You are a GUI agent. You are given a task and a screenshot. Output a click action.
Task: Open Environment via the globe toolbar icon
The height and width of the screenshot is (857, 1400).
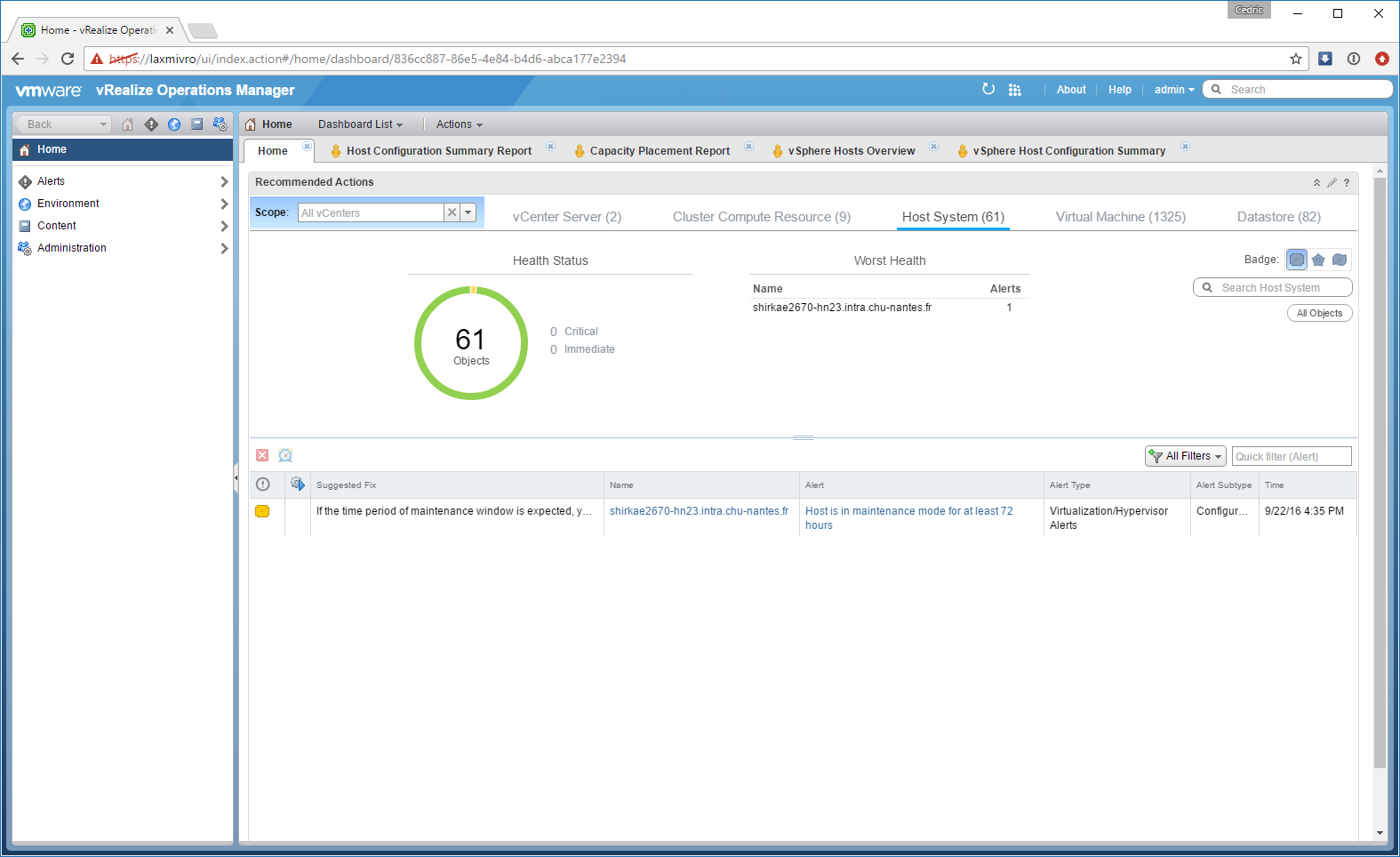coord(174,124)
